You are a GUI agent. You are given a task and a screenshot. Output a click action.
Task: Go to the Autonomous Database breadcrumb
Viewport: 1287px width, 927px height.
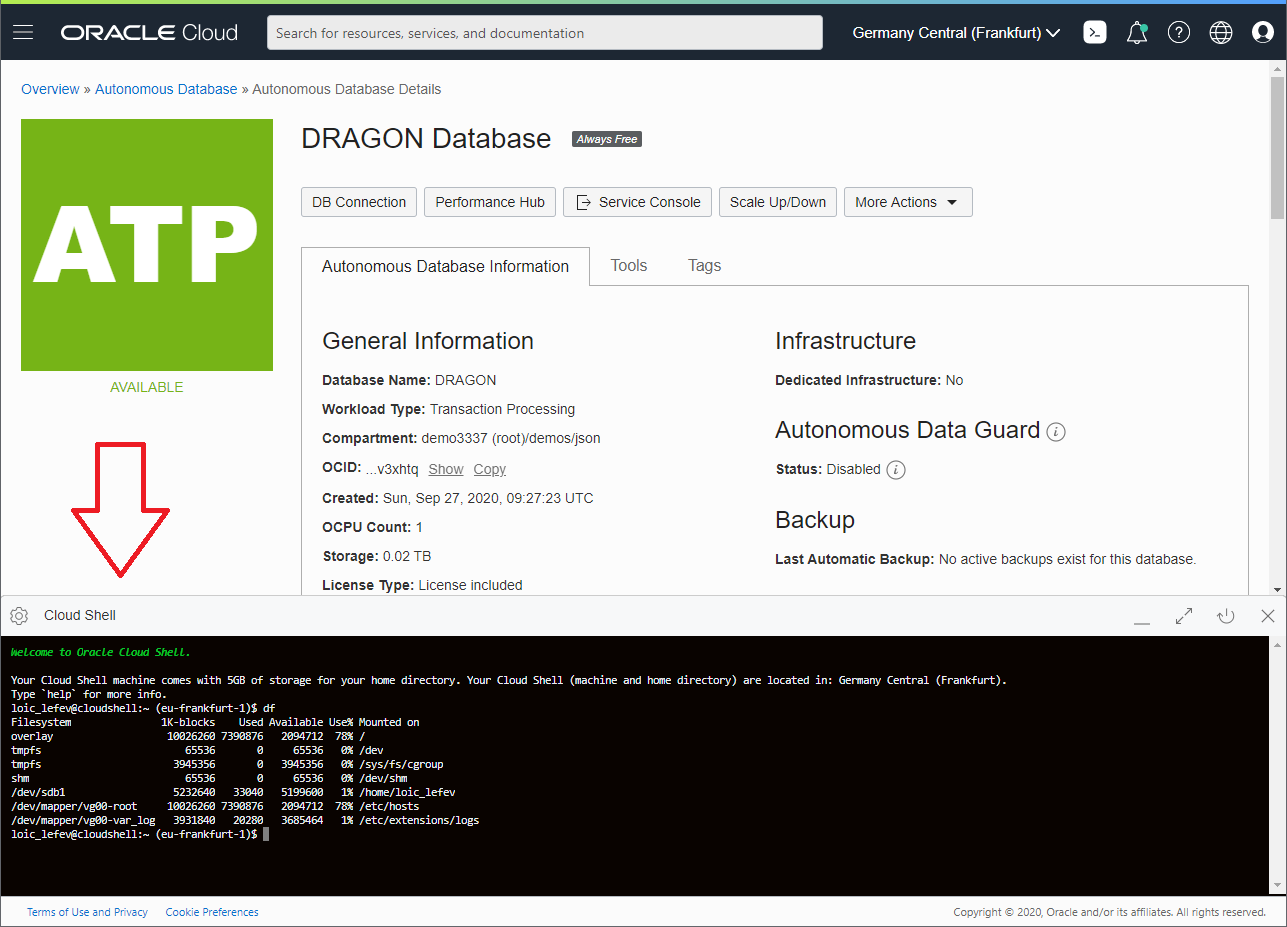tap(166, 89)
